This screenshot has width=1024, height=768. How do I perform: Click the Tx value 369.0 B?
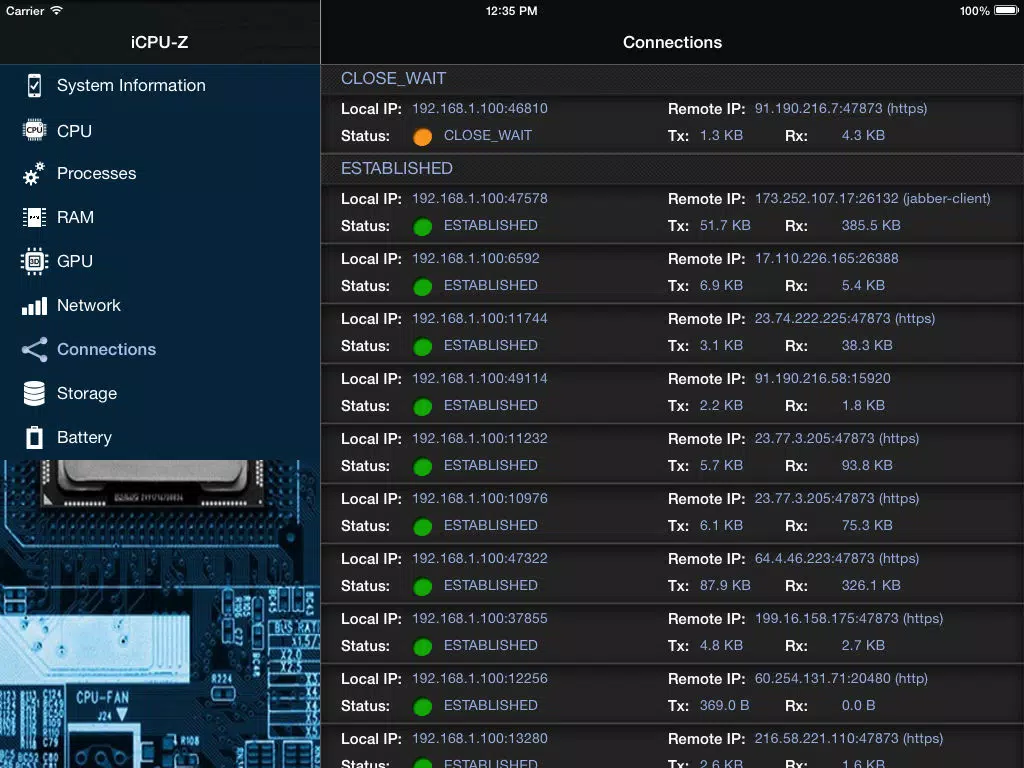[x=724, y=707]
